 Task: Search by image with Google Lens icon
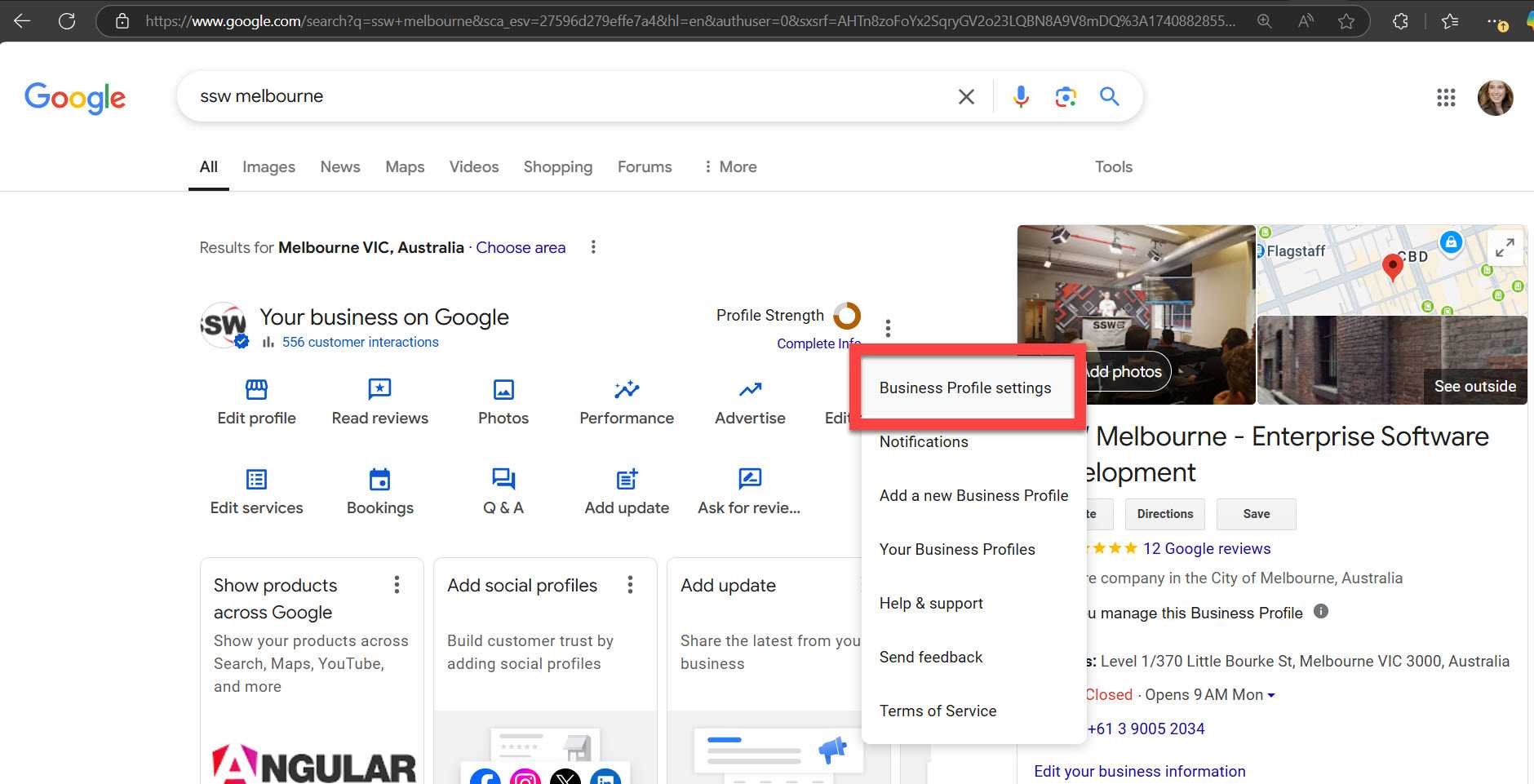click(x=1065, y=96)
